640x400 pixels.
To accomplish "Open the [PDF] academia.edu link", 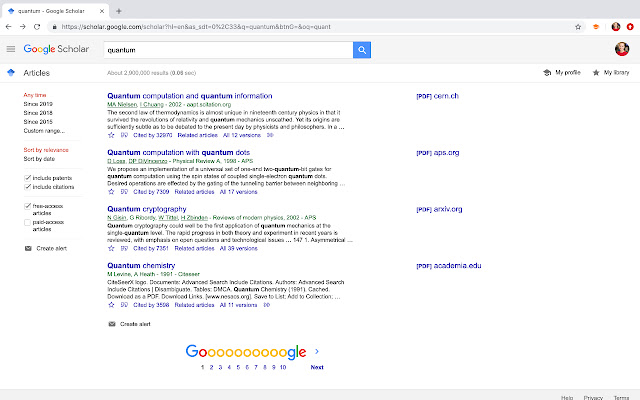I will click(449, 266).
